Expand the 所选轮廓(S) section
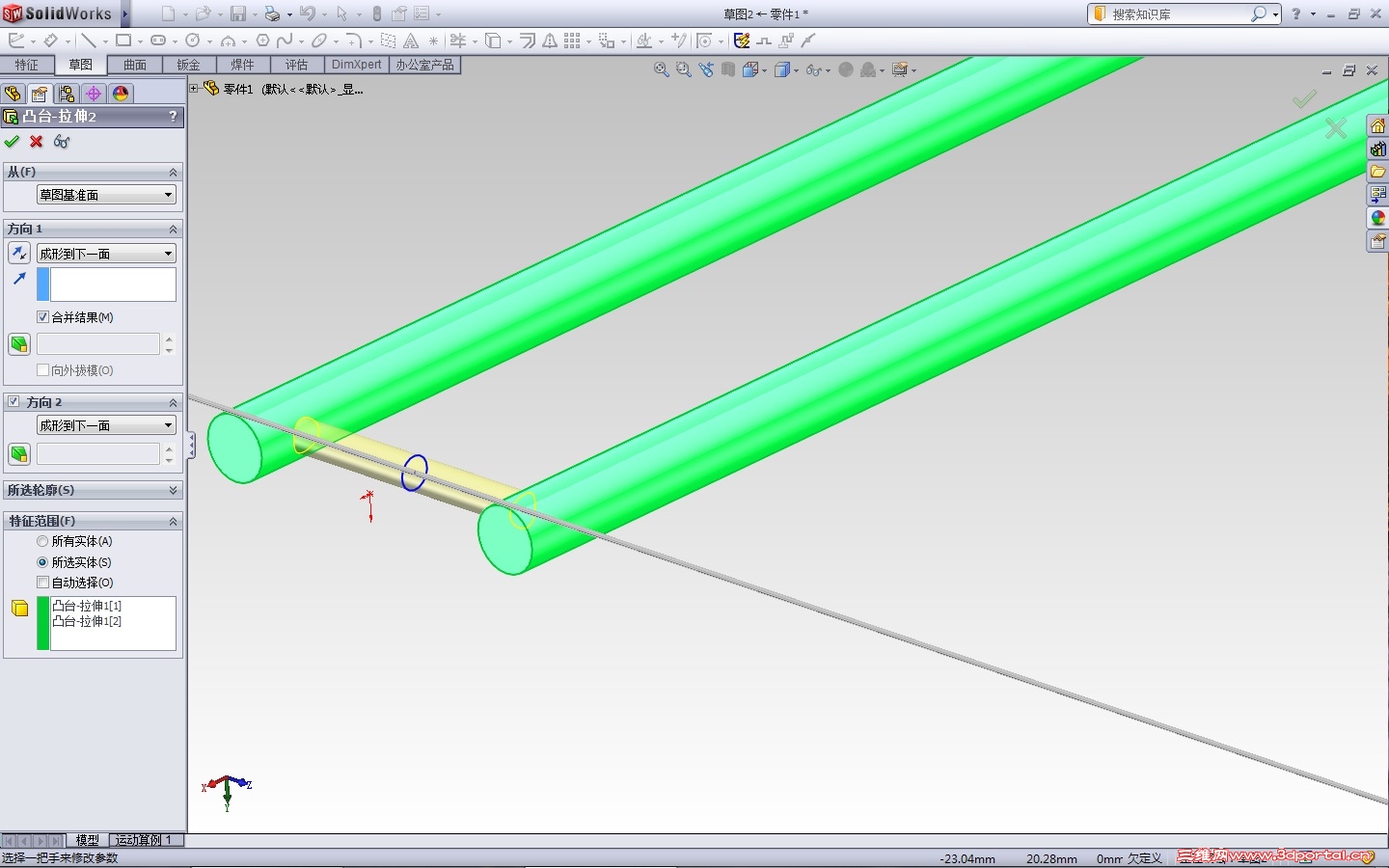 [174, 490]
